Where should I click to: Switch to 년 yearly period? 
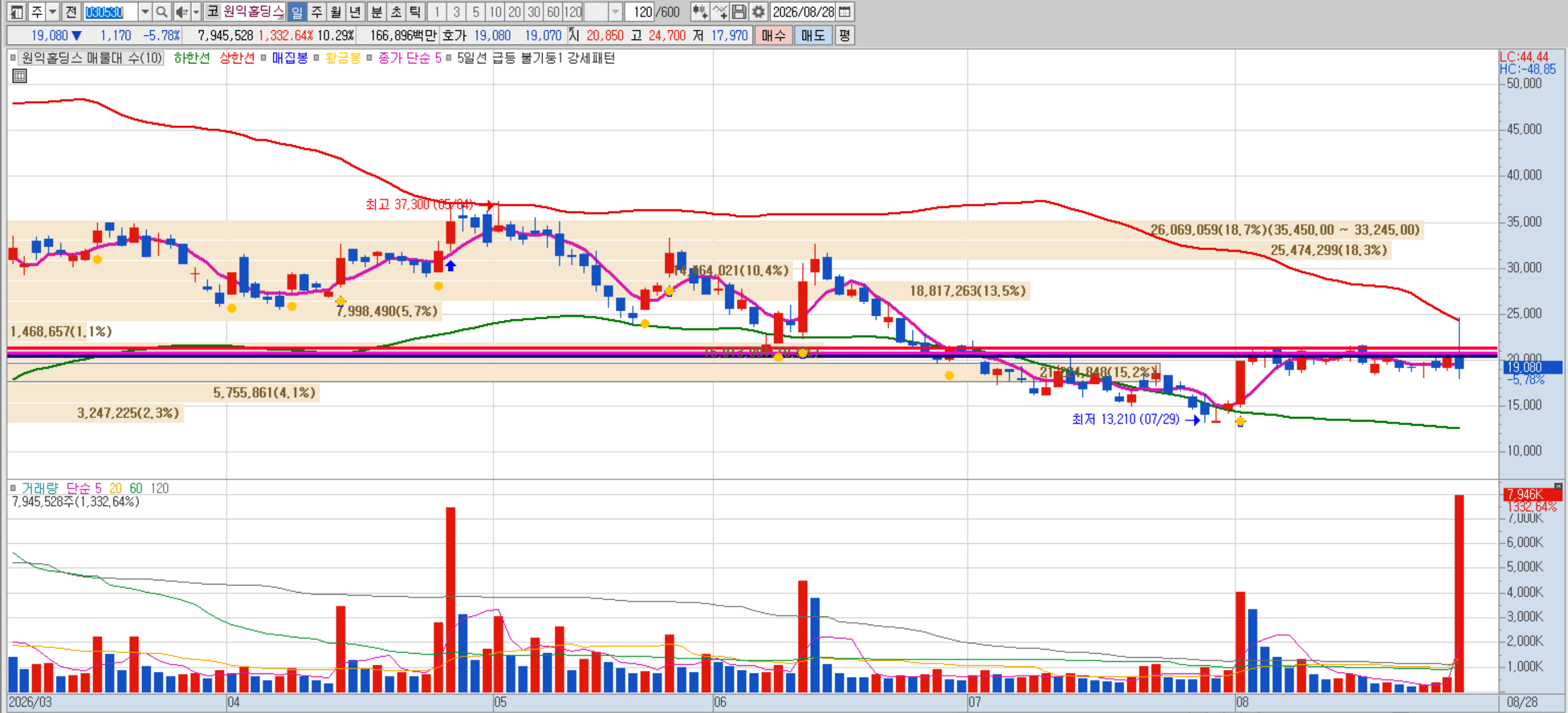click(355, 12)
